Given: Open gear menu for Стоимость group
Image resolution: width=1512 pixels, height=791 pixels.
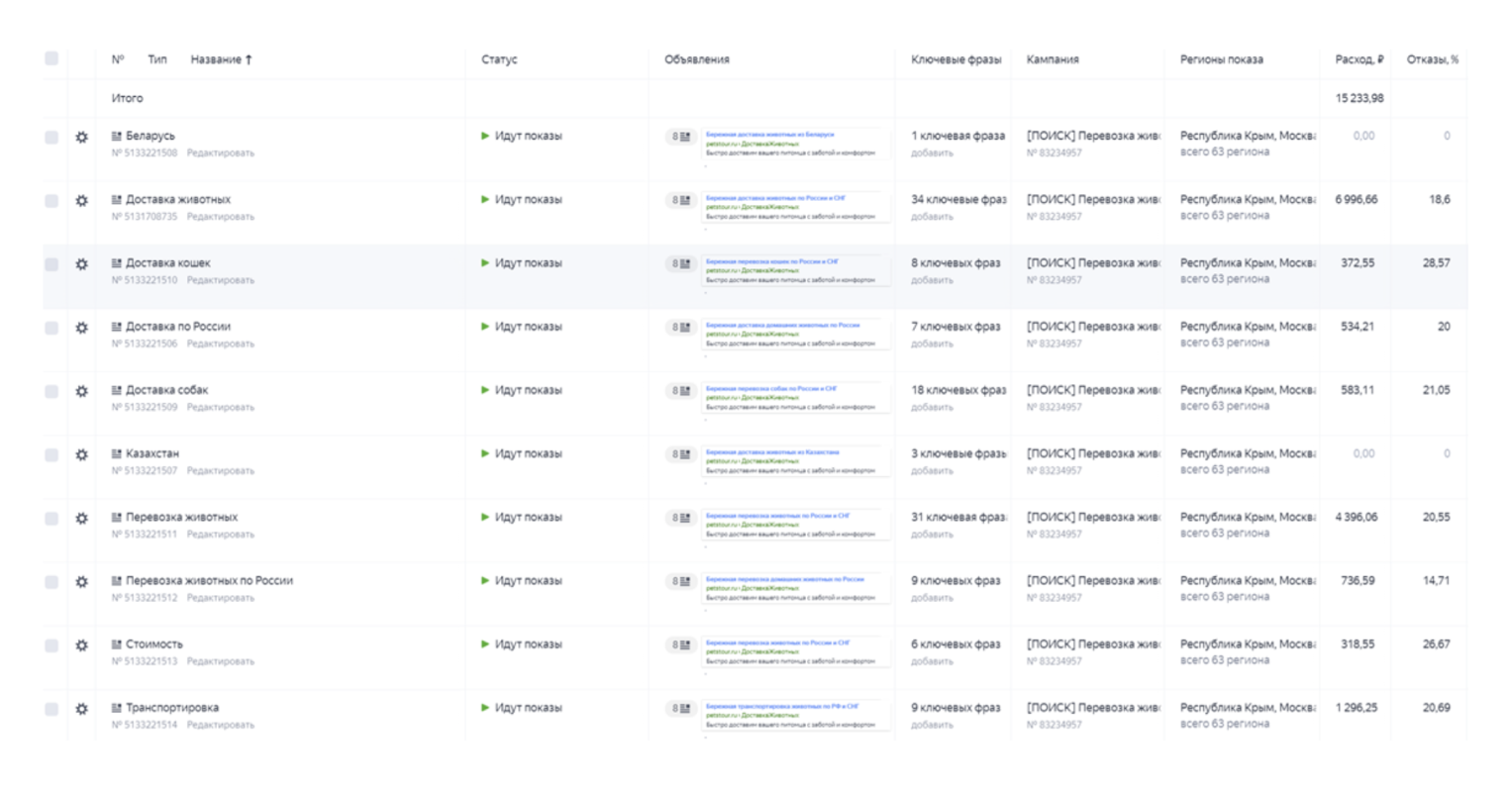Looking at the screenshot, I should click(81, 645).
